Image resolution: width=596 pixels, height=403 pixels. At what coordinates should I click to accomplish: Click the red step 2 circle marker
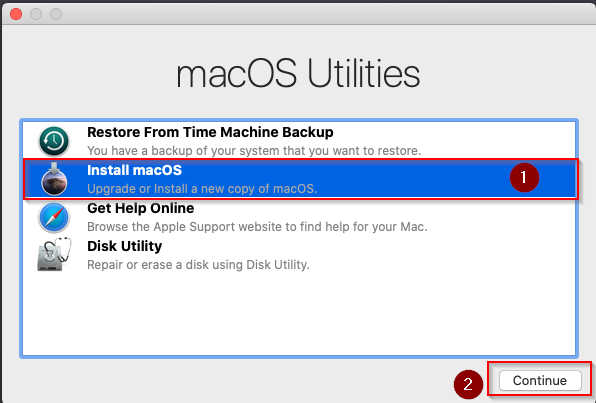tap(468, 384)
